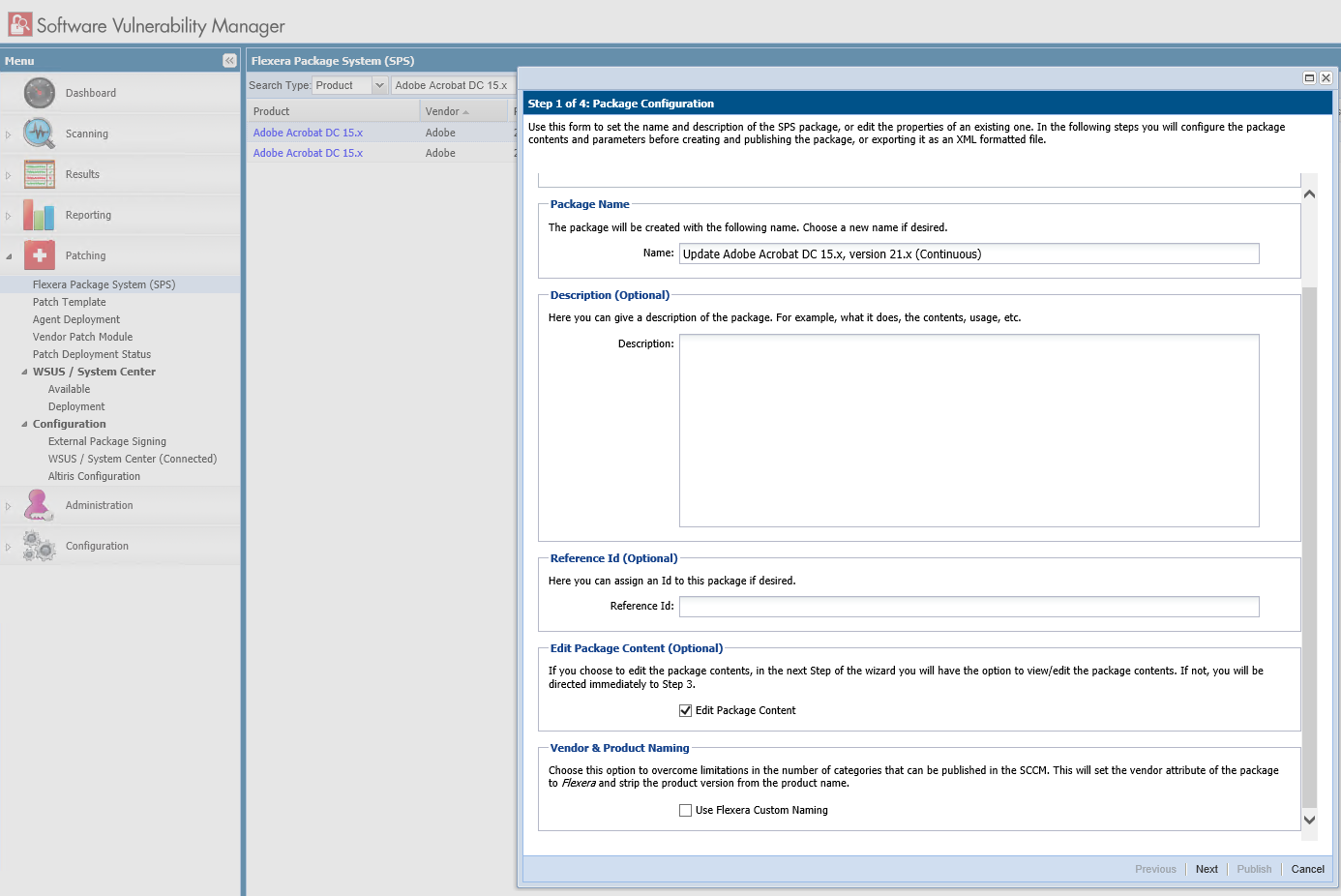The image size is (1341, 896).
Task: Open second Adobe Acrobat DC 15.x product link
Action: [x=308, y=153]
